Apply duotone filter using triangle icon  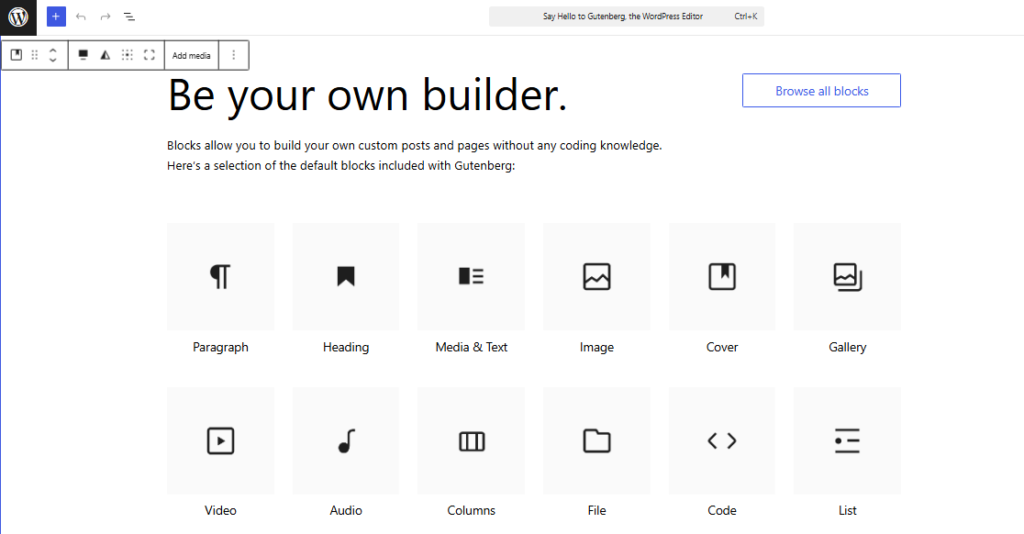pos(105,55)
